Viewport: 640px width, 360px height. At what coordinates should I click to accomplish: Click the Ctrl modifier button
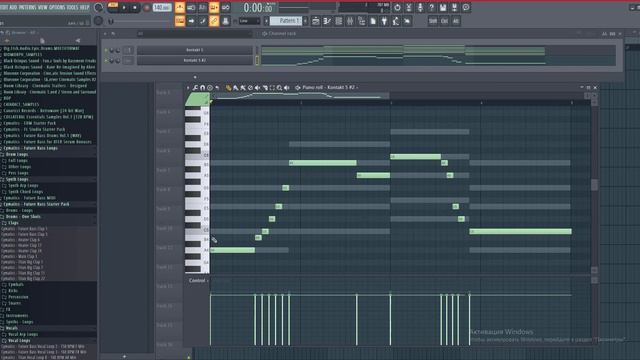coord(444,21)
